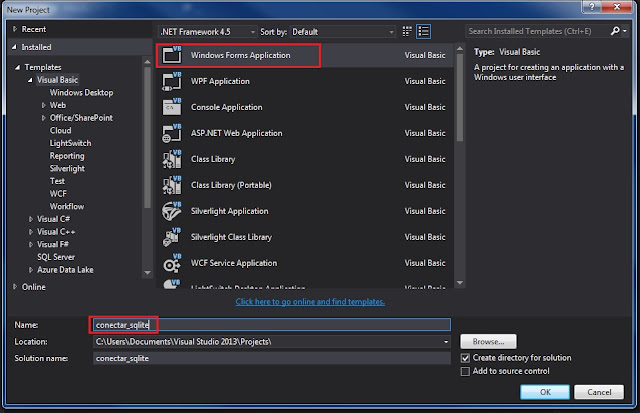Select Windows Desktop in the tree
This screenshot has width=640, height=413.
click(81, 93)
